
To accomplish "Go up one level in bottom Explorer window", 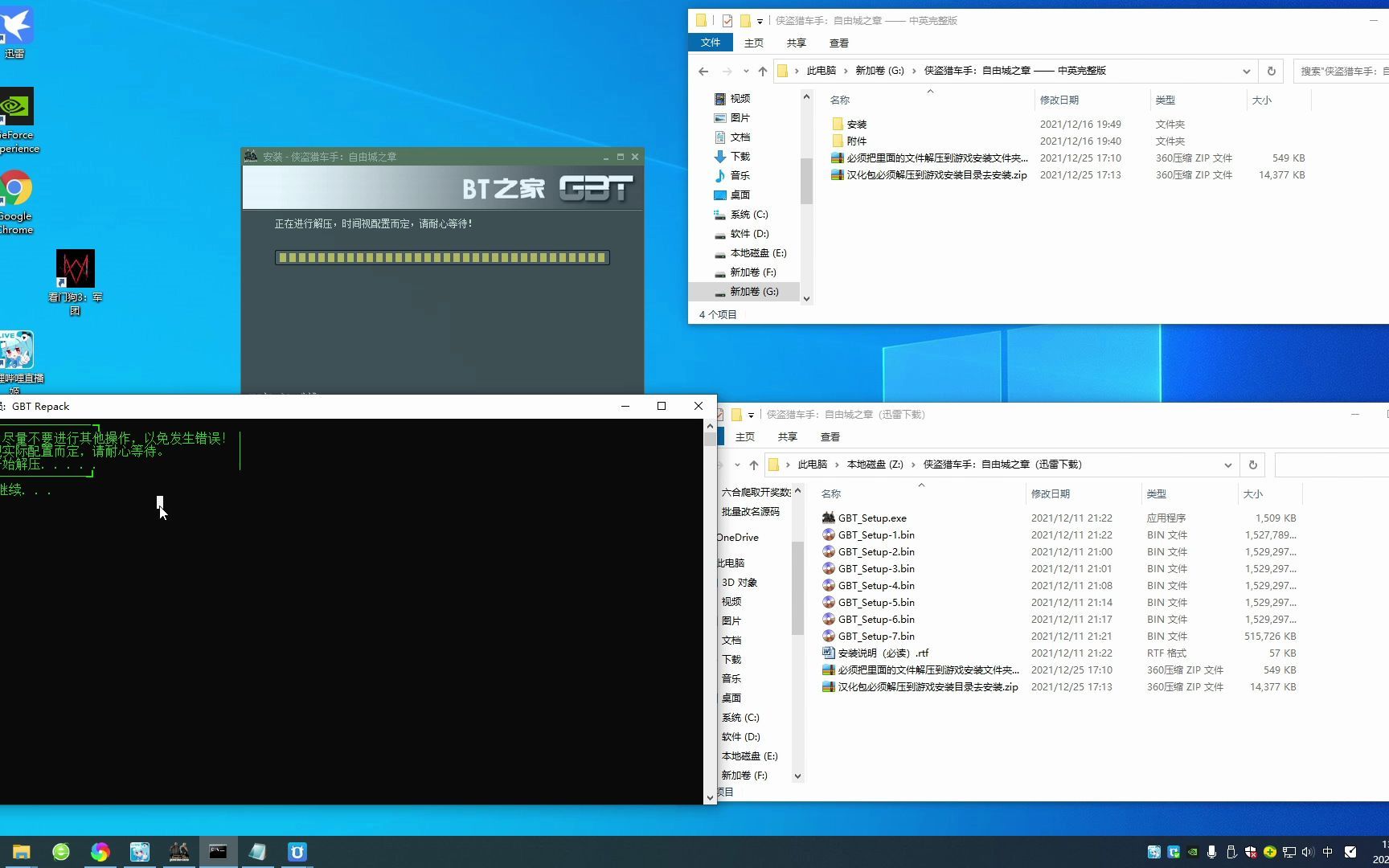I will 753,465.
